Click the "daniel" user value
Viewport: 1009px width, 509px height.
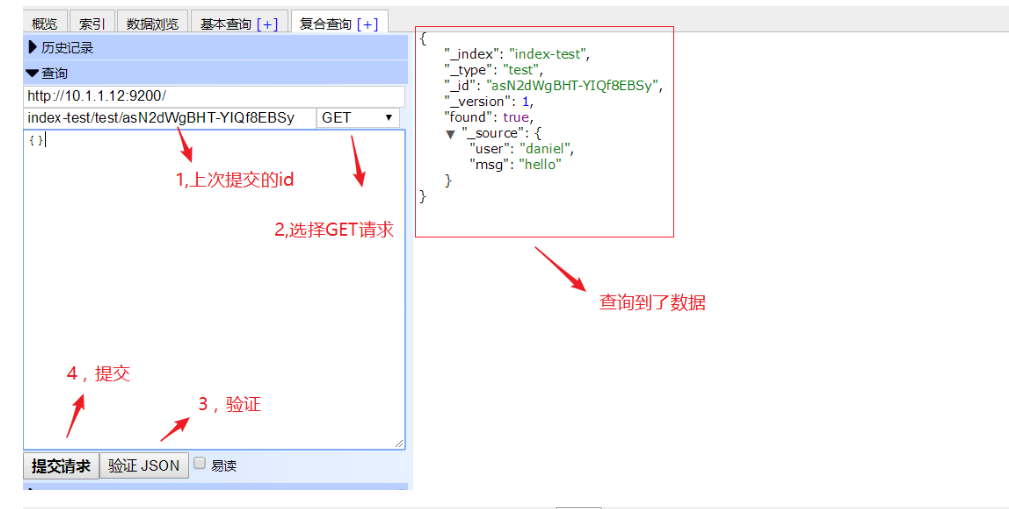545,149
